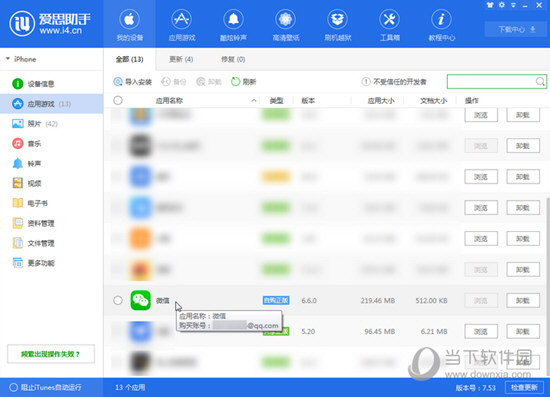This screenshot has width=550, height=397.
Task: Click the 96.45 MB app size cell
Action: pos(380,331)
